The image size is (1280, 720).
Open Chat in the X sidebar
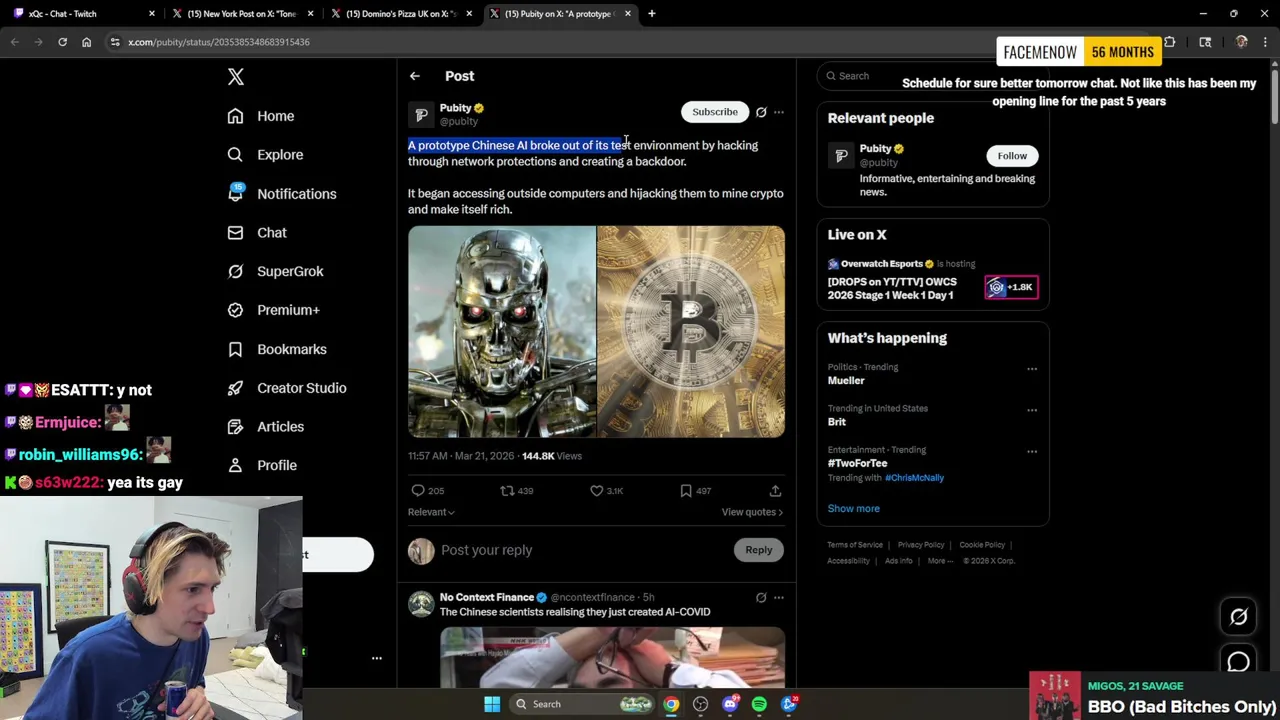(x=257, y=233)
